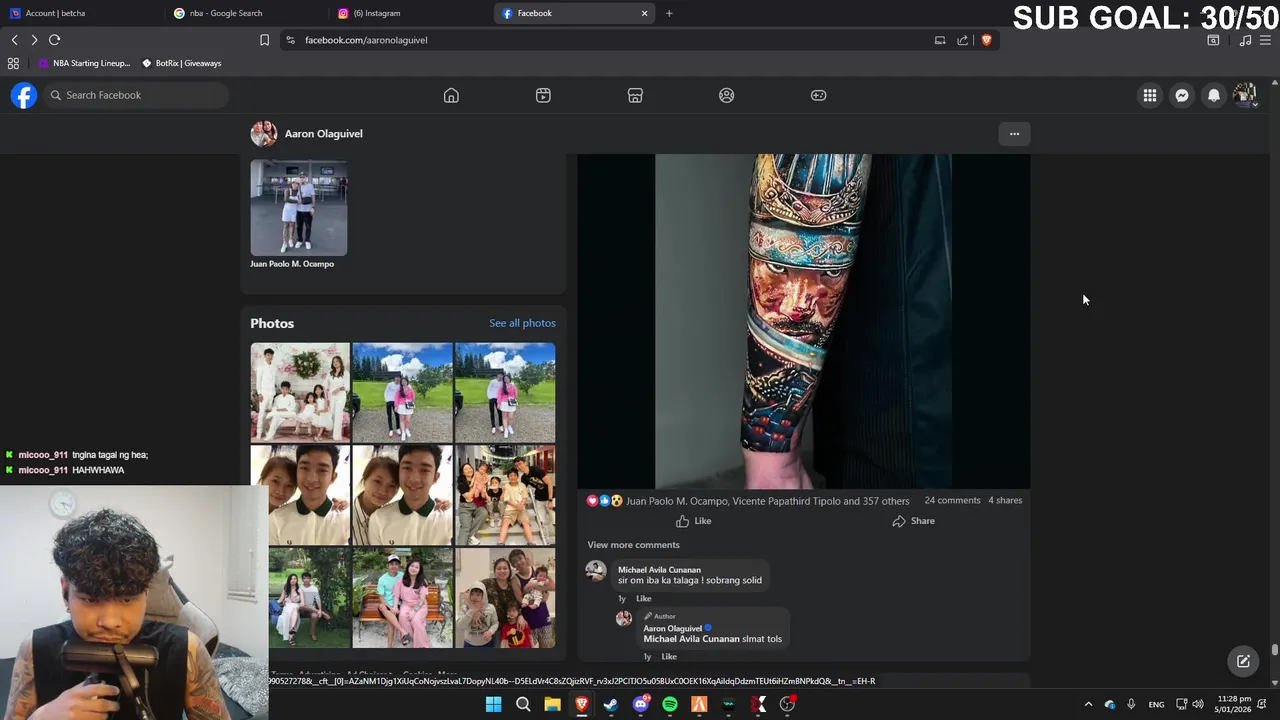Open the Facebook Reels video icon
This screenshot has width=1280, height=720.
[543, 95]
